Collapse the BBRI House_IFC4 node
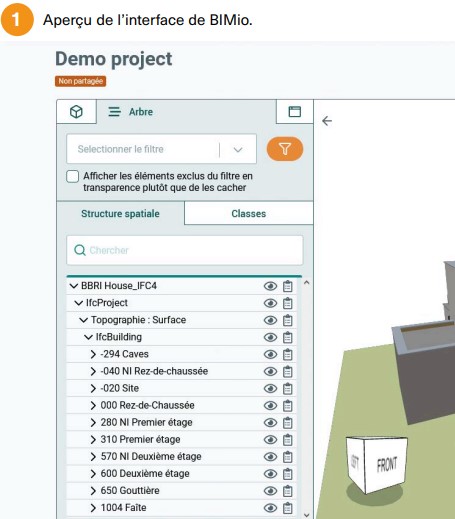 74,286
